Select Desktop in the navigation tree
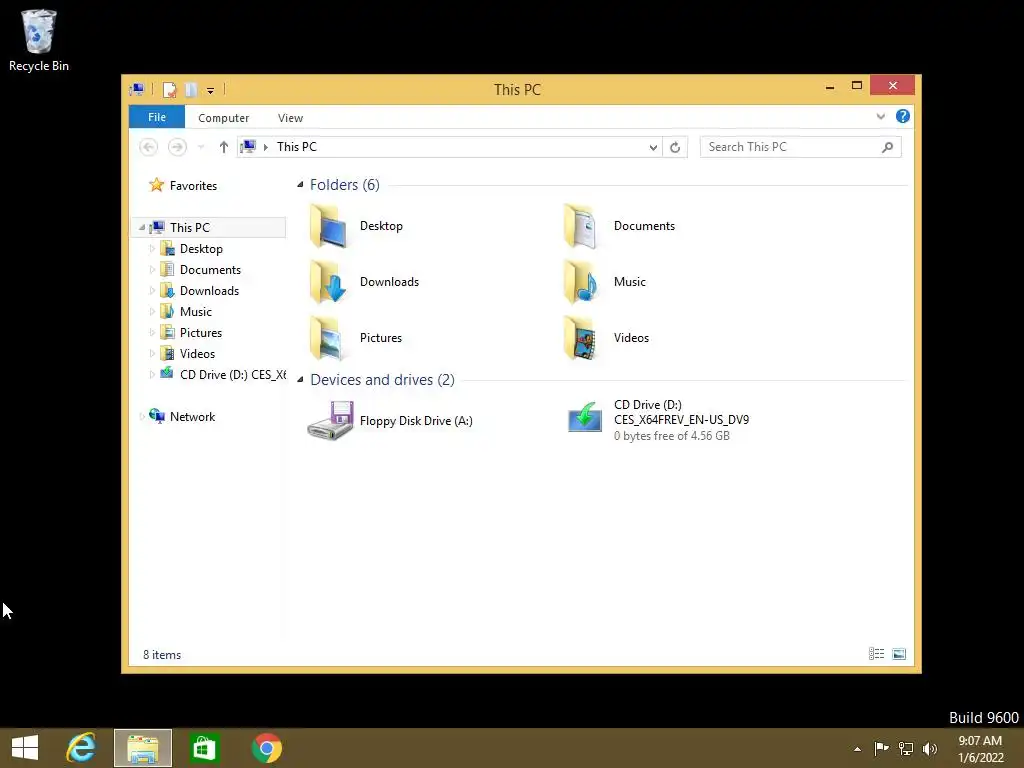Screen dimensions: 1024x768 pos(201,249)
